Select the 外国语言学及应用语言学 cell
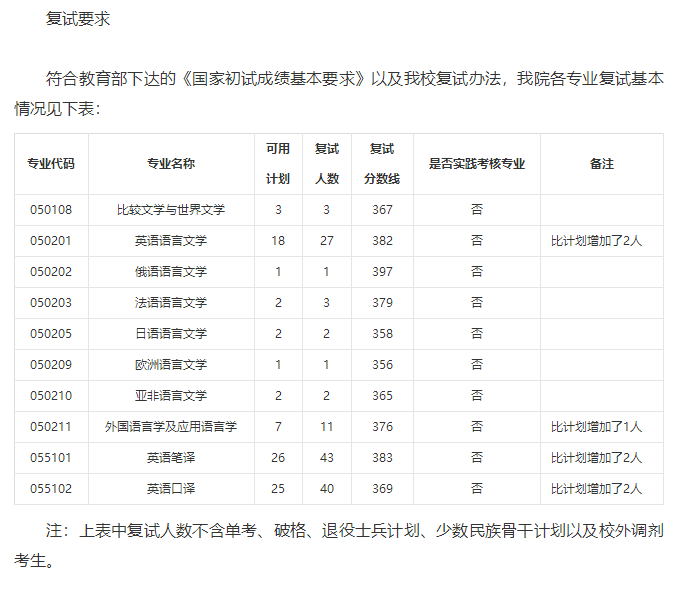 coord(171,427)
